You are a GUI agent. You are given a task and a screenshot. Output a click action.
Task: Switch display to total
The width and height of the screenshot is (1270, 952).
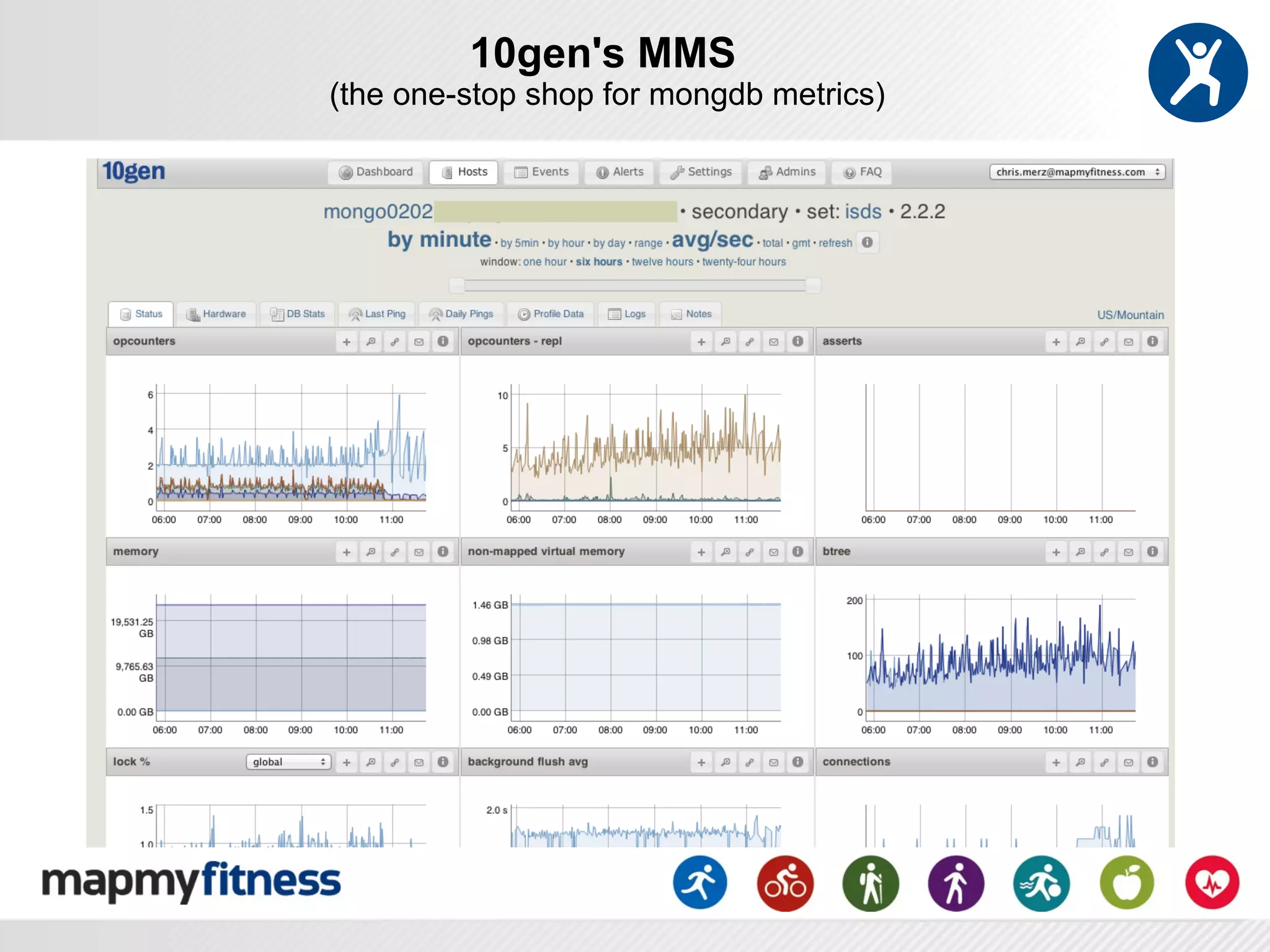pyautogui.click(x=773, y=243)
